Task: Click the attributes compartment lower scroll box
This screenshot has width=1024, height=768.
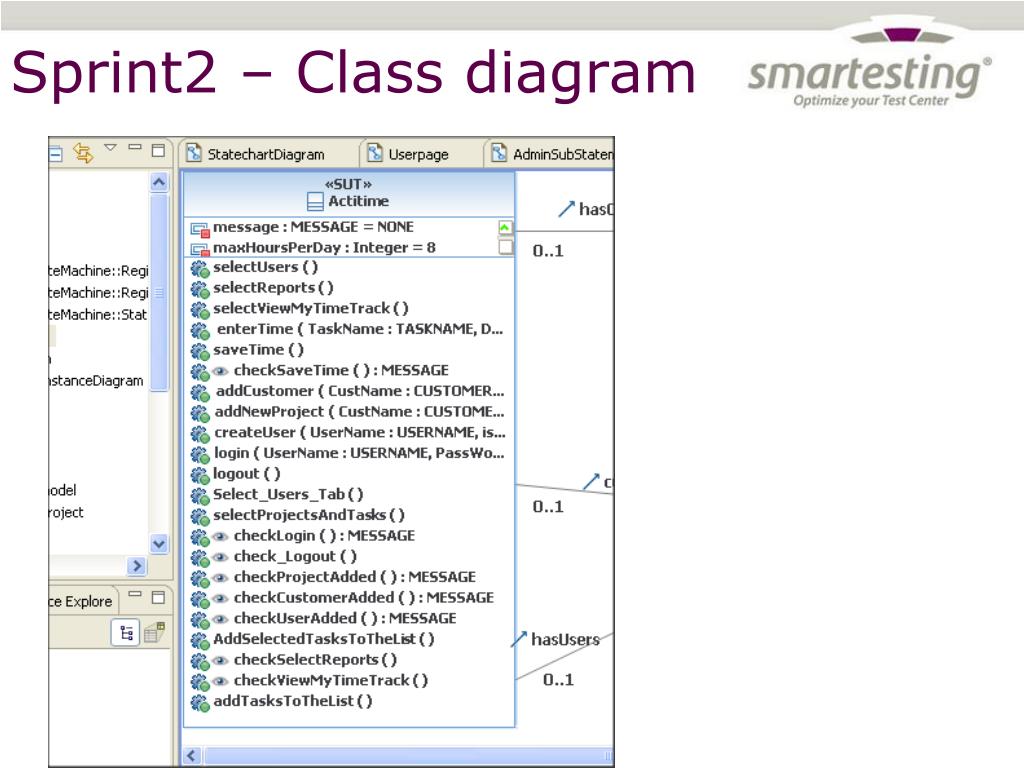Action: tap(505, 247)
